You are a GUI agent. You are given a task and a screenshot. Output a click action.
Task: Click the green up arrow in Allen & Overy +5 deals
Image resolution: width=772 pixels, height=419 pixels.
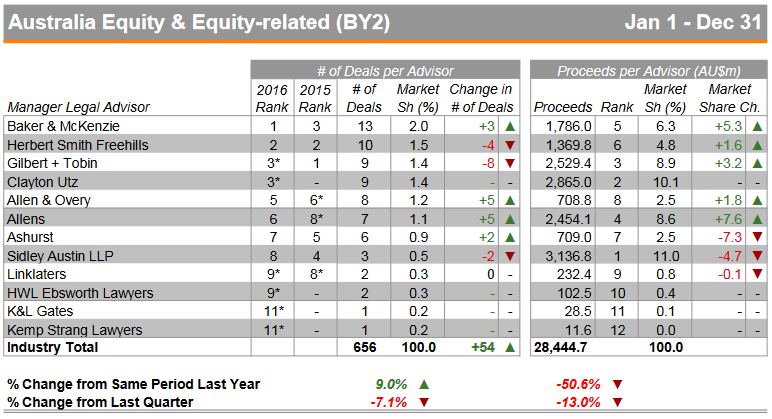coord(510,200)
